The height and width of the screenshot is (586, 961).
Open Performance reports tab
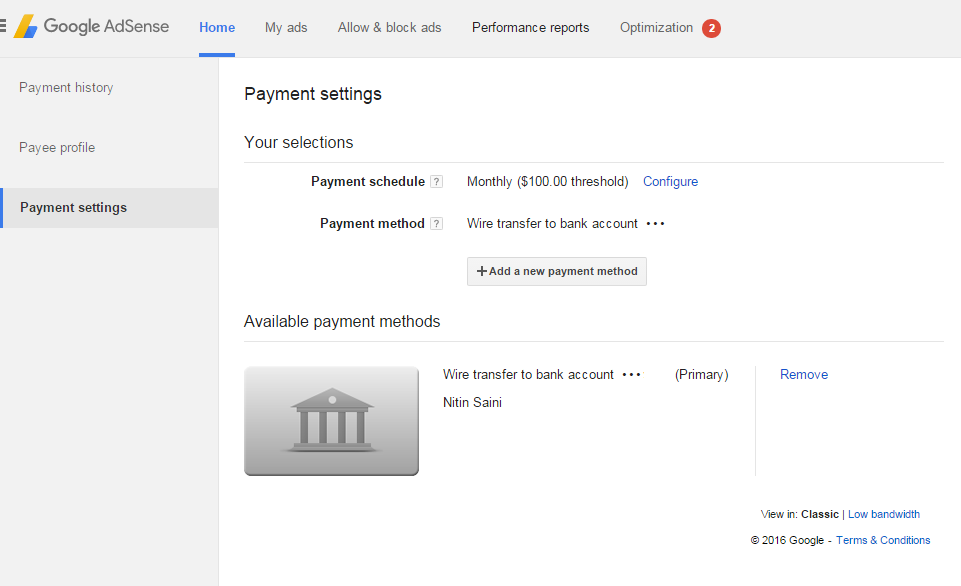(530, 28)
